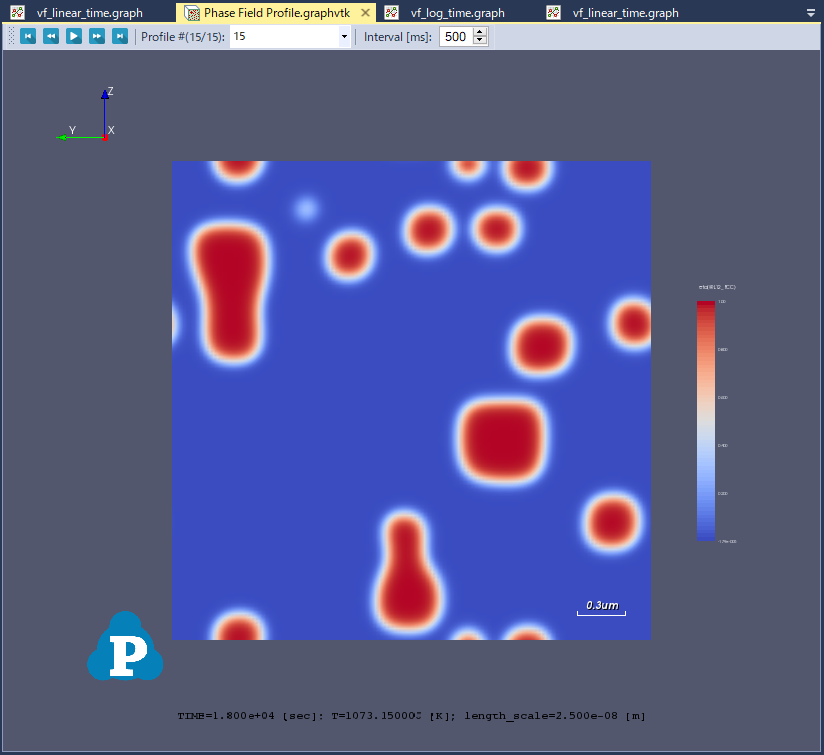Click the vf_log_time.graph tab icon
This screenshot has width=824, height=755.
392,13
